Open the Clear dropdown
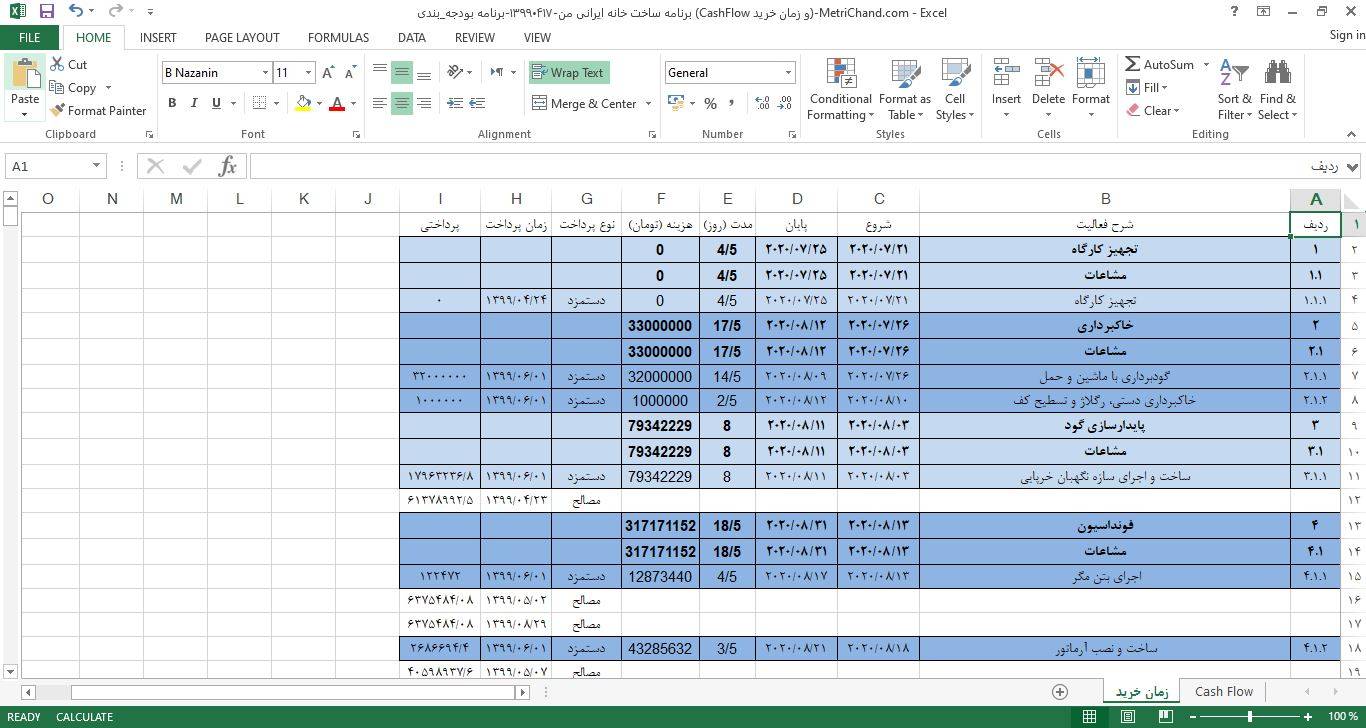This screenshot has width=1366, height=728. pyautogui.click(x=1154, y=110)
